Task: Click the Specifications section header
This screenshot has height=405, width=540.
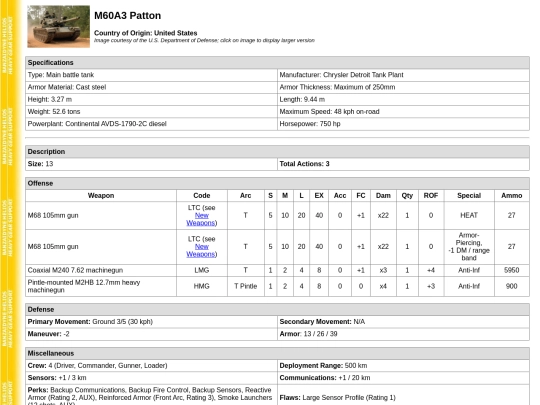Action: coord(277,63)
